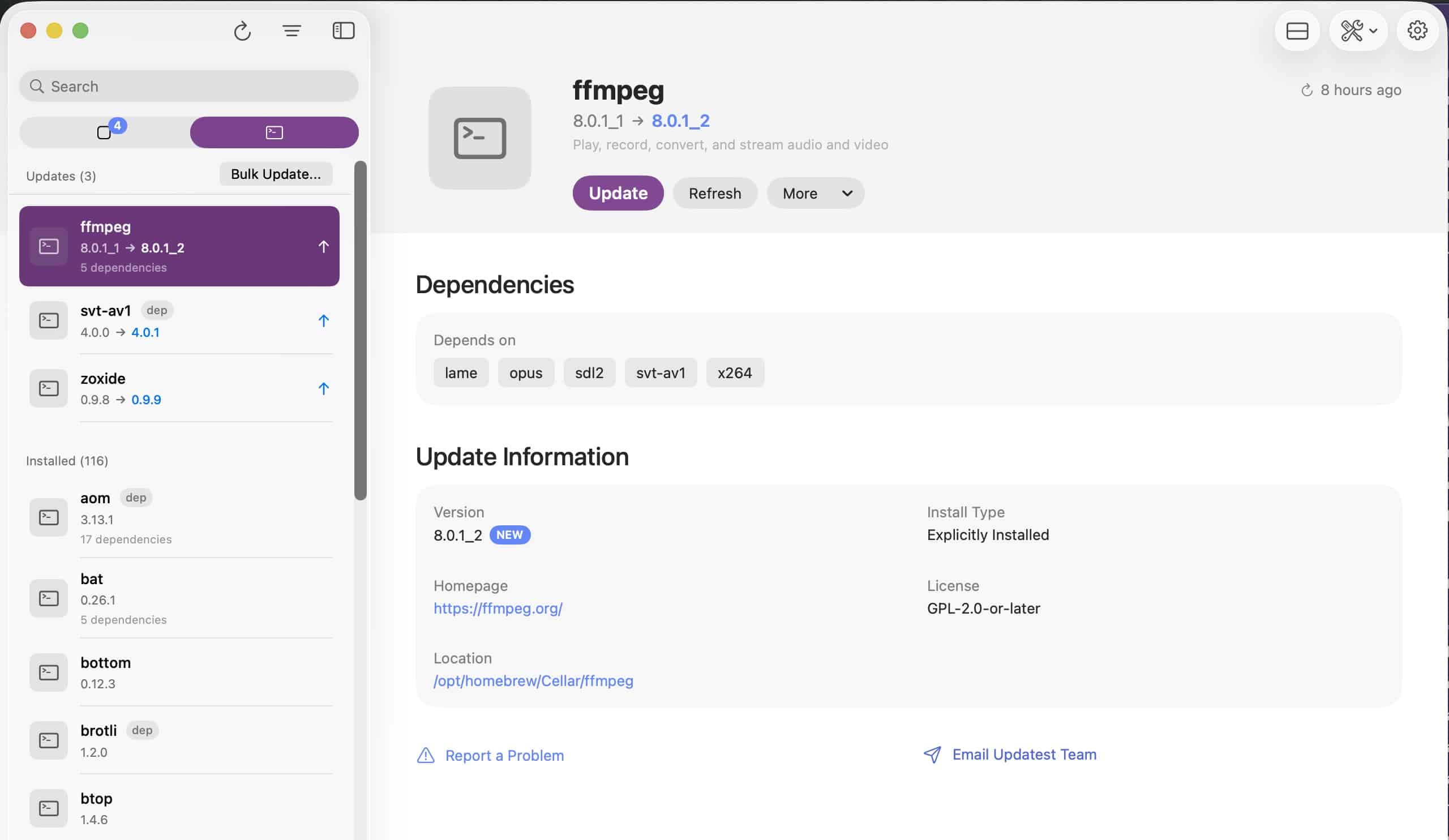Focus the Search field
The image size is (1449, 840).
[x=188, y=86]
